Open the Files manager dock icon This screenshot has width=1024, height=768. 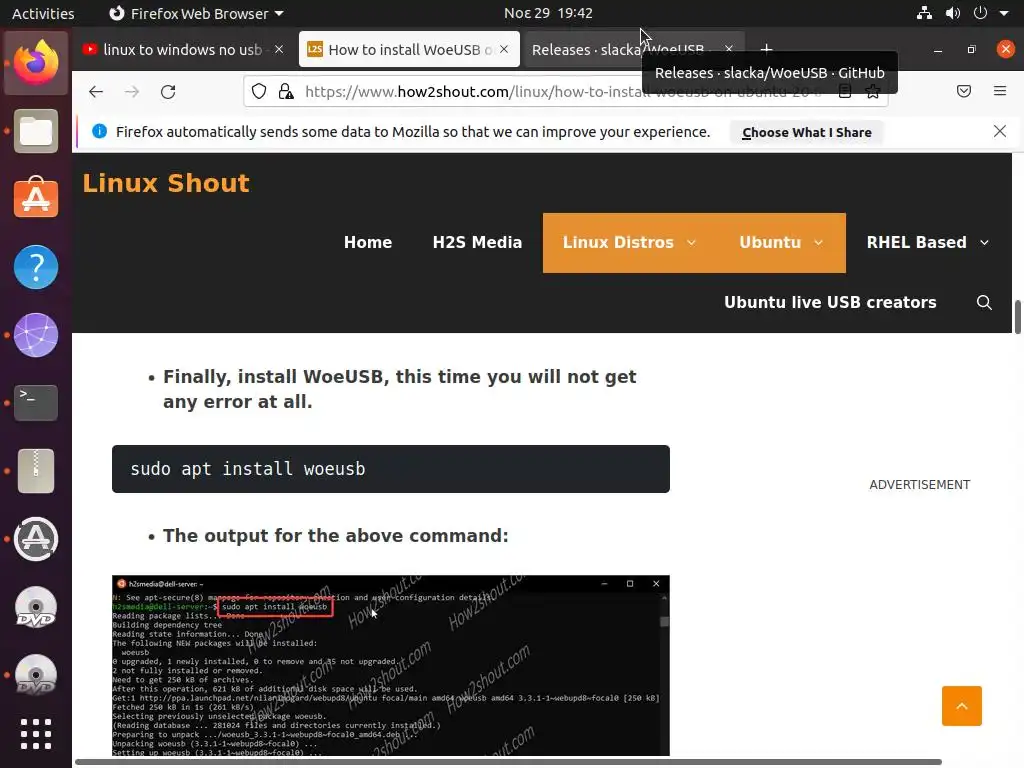[x=36, y=131]
